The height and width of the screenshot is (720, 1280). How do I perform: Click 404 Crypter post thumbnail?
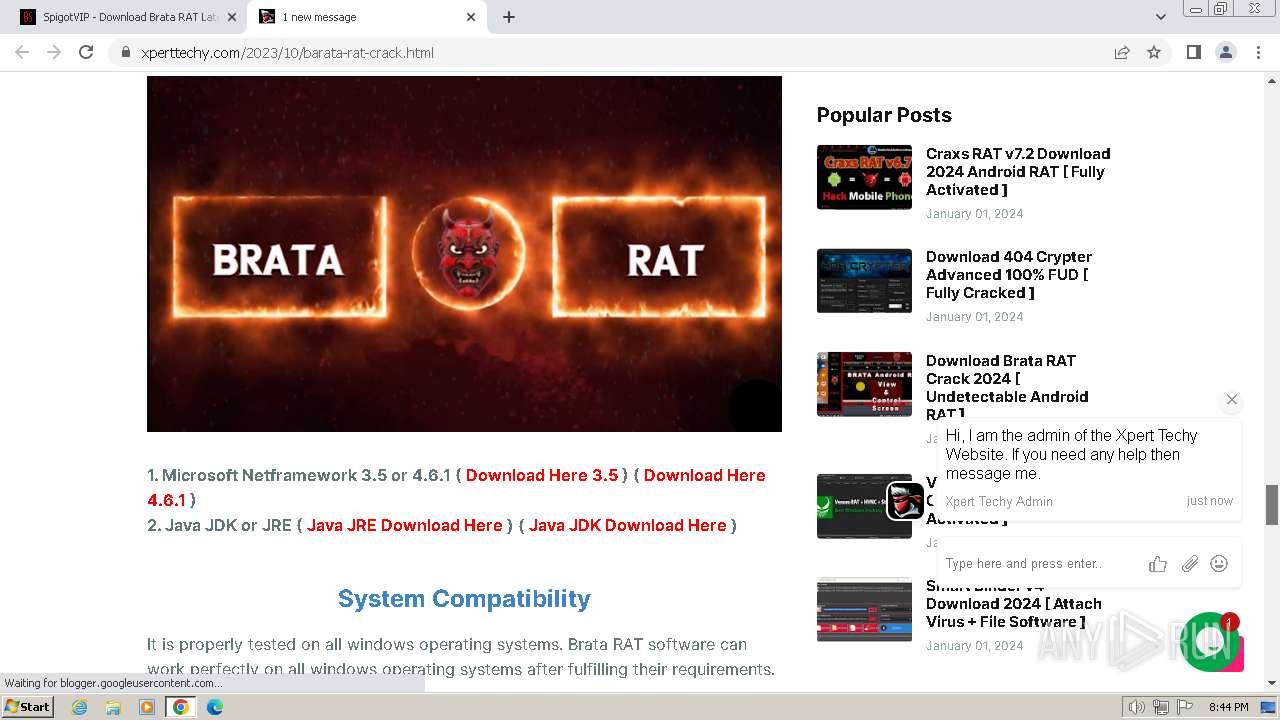tap(864, 280)
